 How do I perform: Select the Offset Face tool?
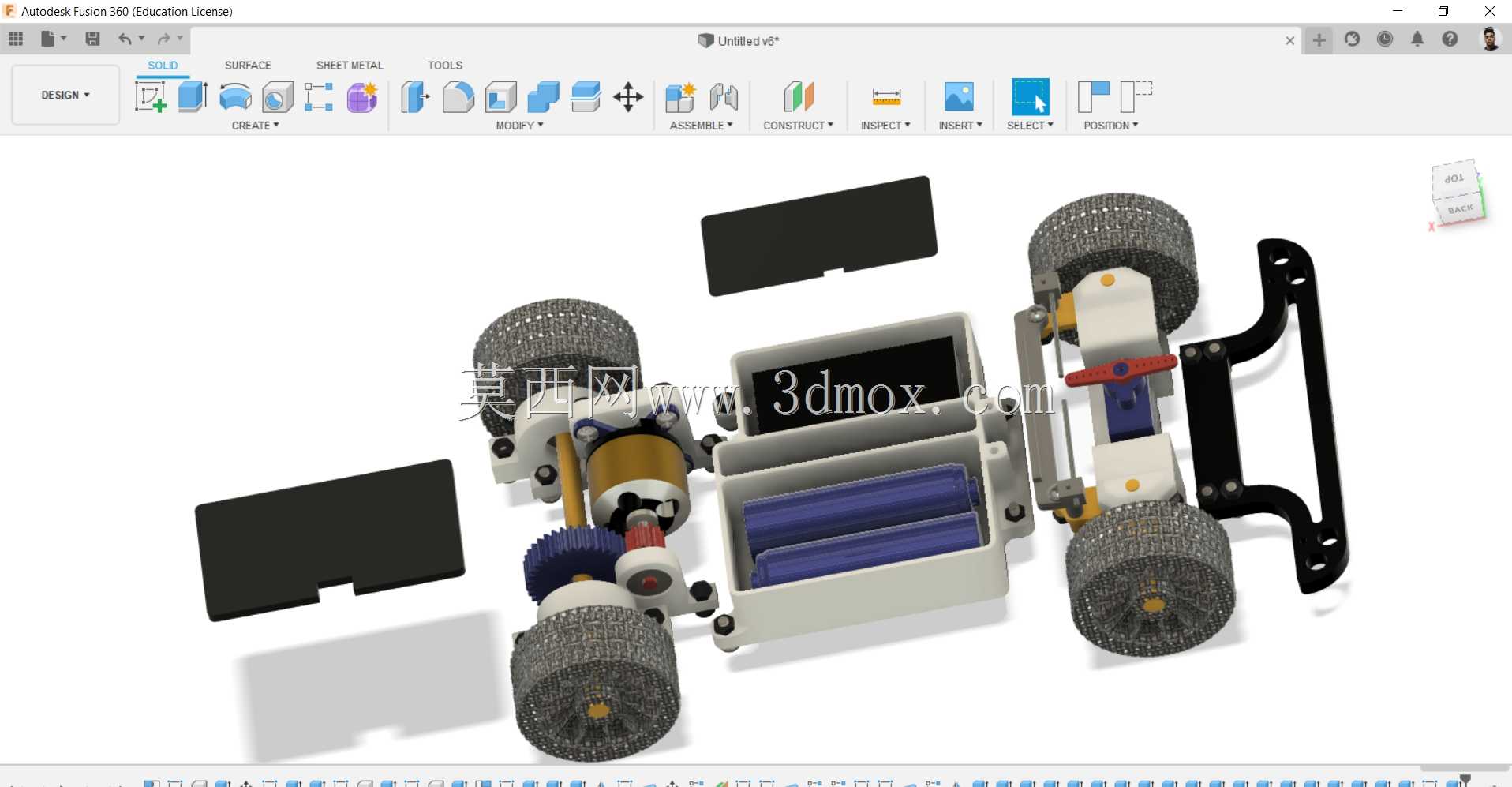(x=586, y=97)
